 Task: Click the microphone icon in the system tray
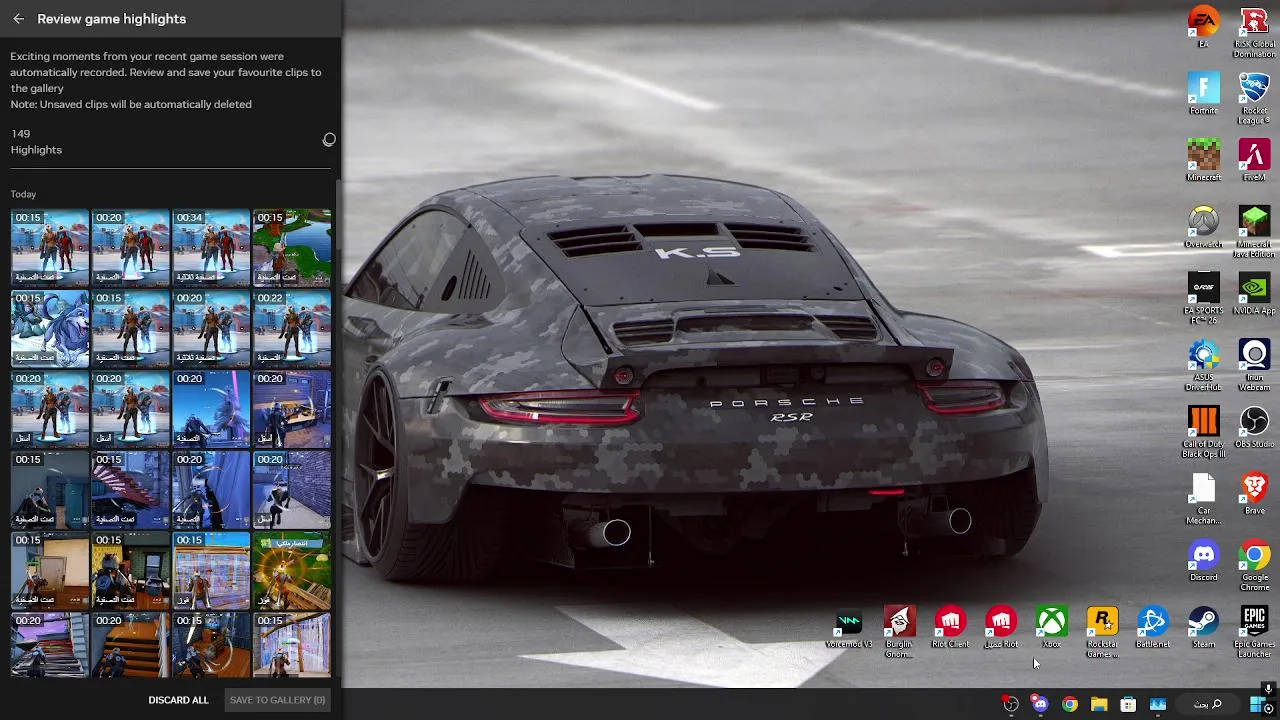(x=1268, y=689)
